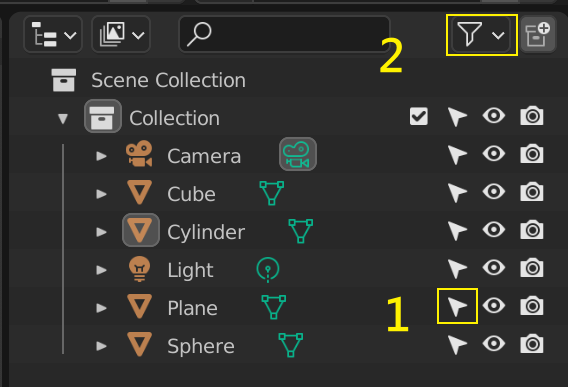Toggle Plane selectable arrow icon
568x387 pixels.
point(457,307)
